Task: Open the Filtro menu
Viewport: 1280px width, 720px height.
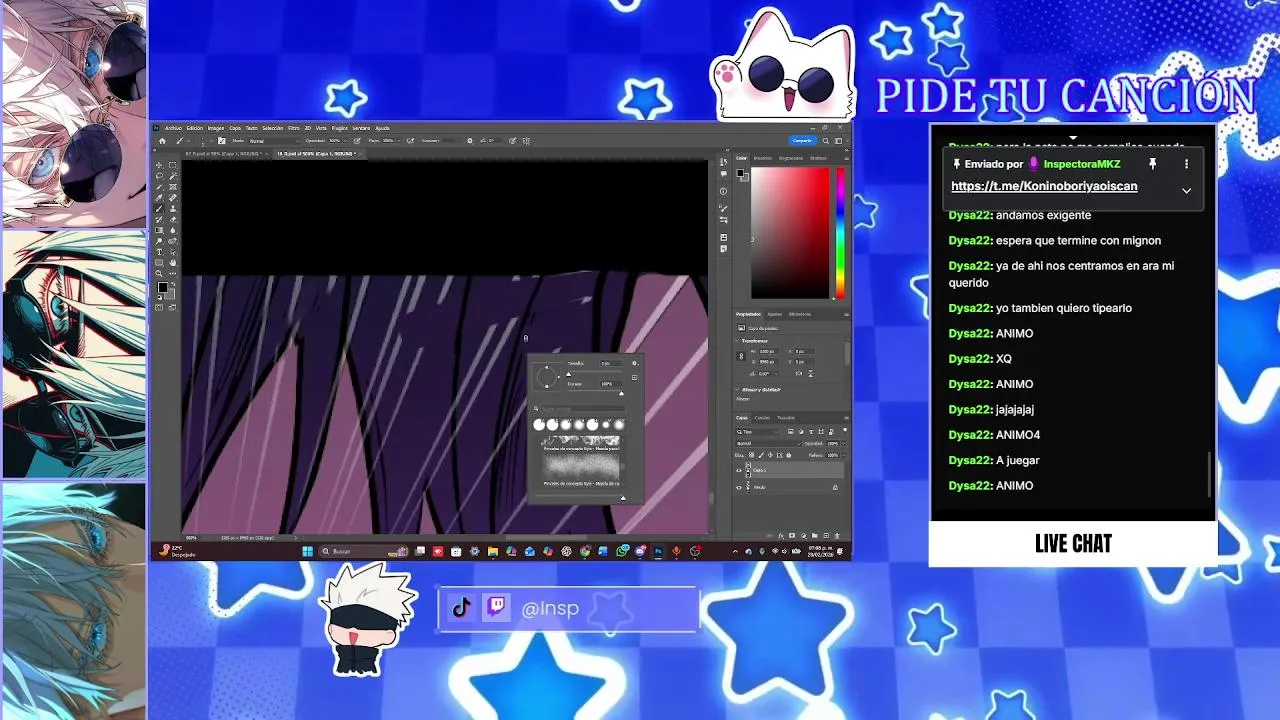Action: (x=294, y=128)
